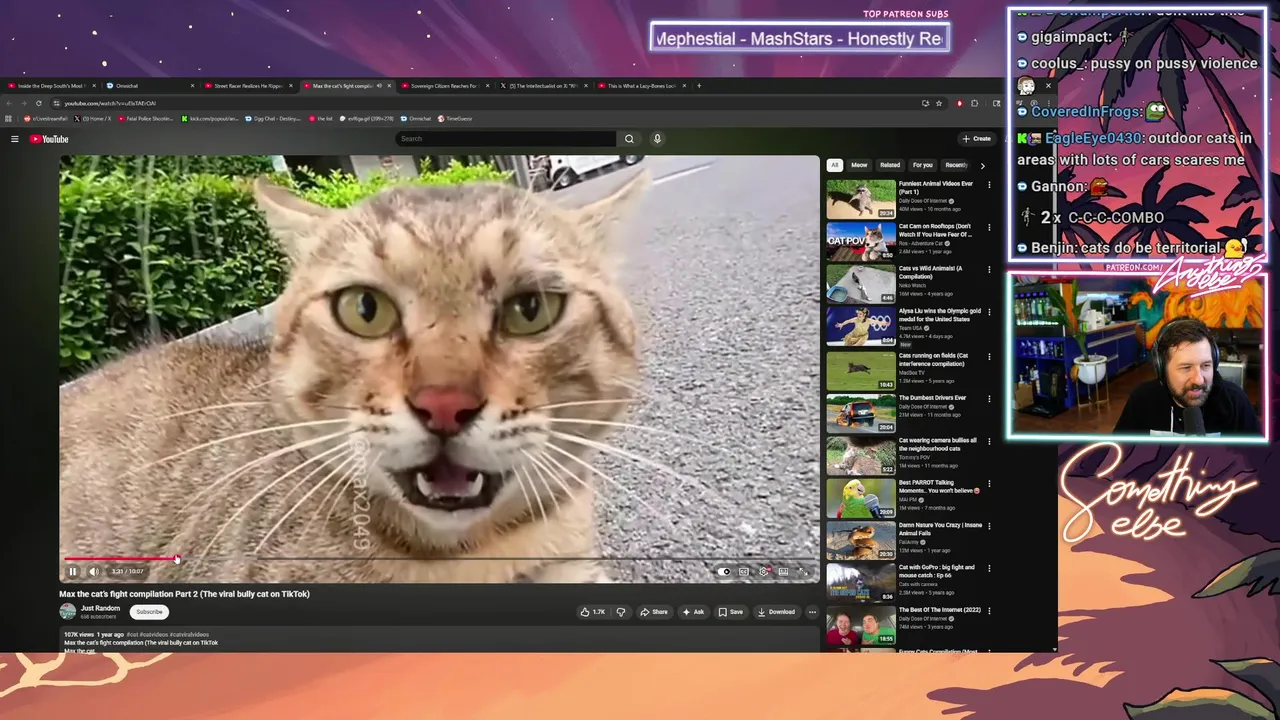This screenshot has width=1280, height=720.
Task: Open options for Funniest Animal Videos Ever
Action: (989, 185)
